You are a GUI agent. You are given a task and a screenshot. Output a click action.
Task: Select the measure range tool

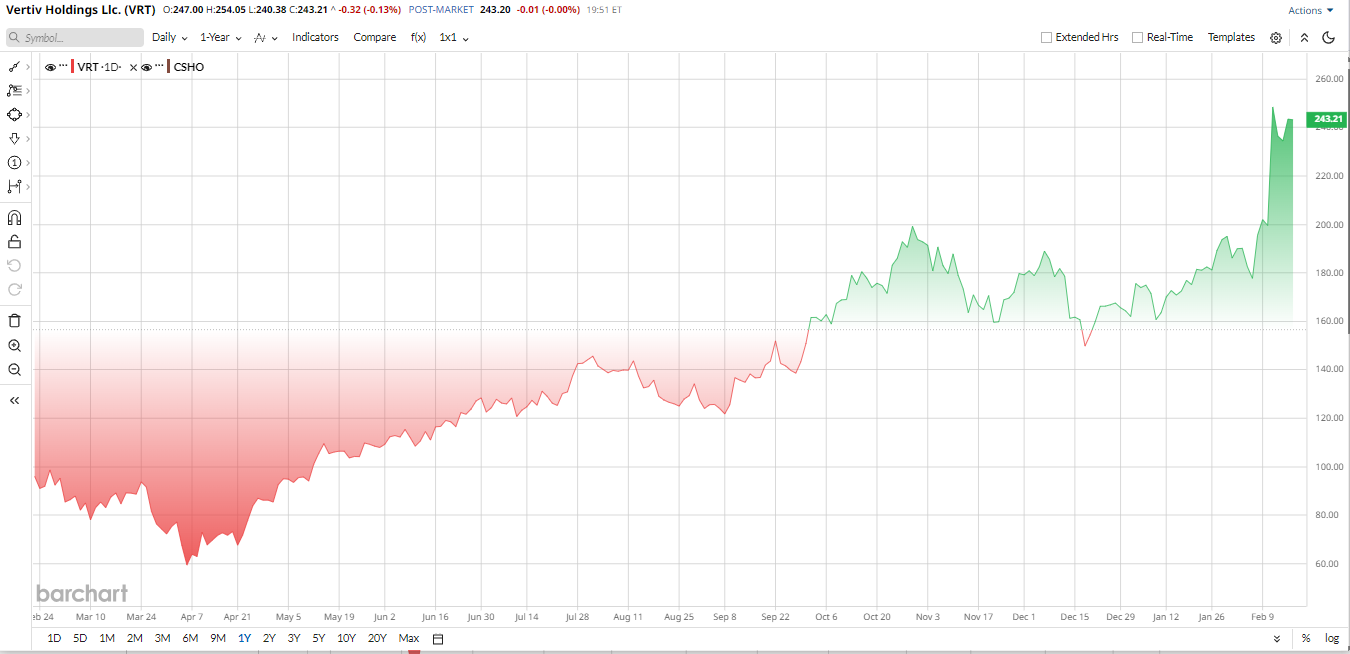(14, 186)
